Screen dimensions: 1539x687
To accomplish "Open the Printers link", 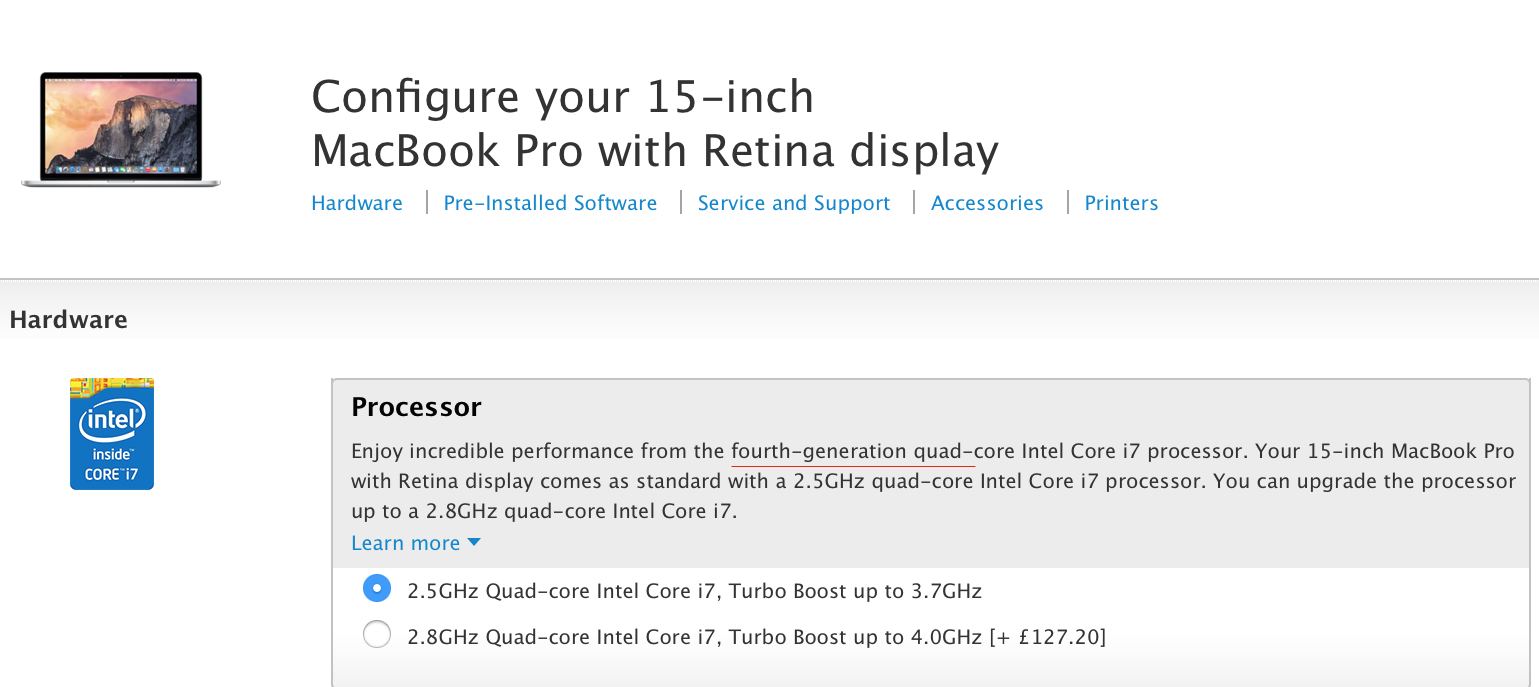I will tap(1121, 203).
